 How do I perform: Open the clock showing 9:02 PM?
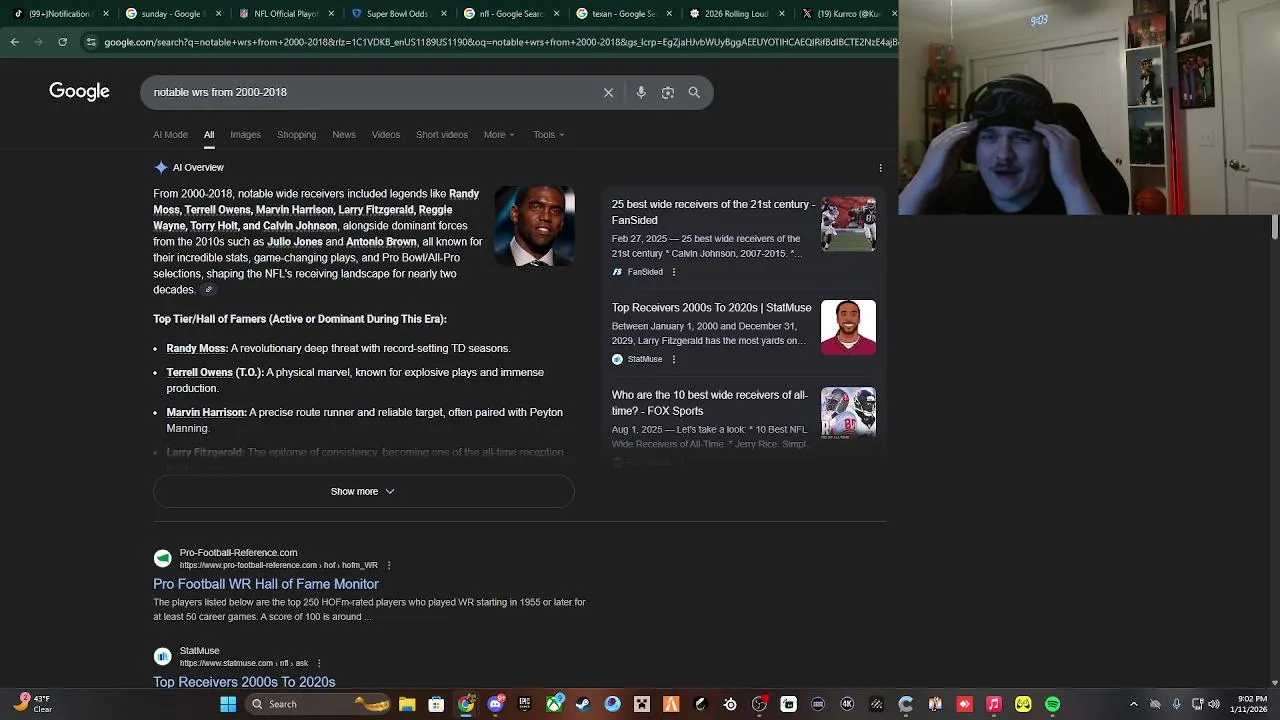(x=1251, y=704)
